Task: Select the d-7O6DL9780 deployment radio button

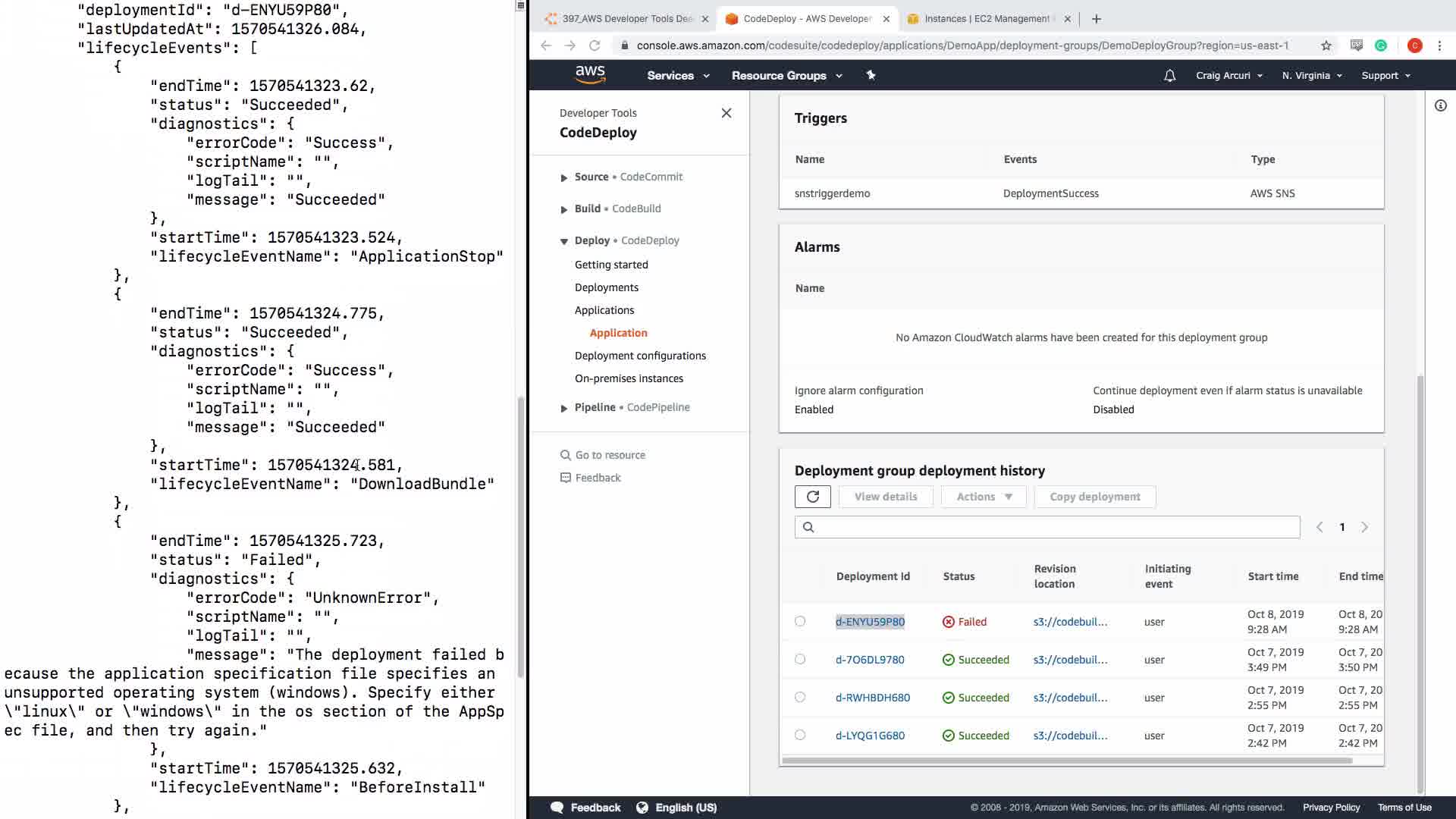Action: (x=800, y=659)
